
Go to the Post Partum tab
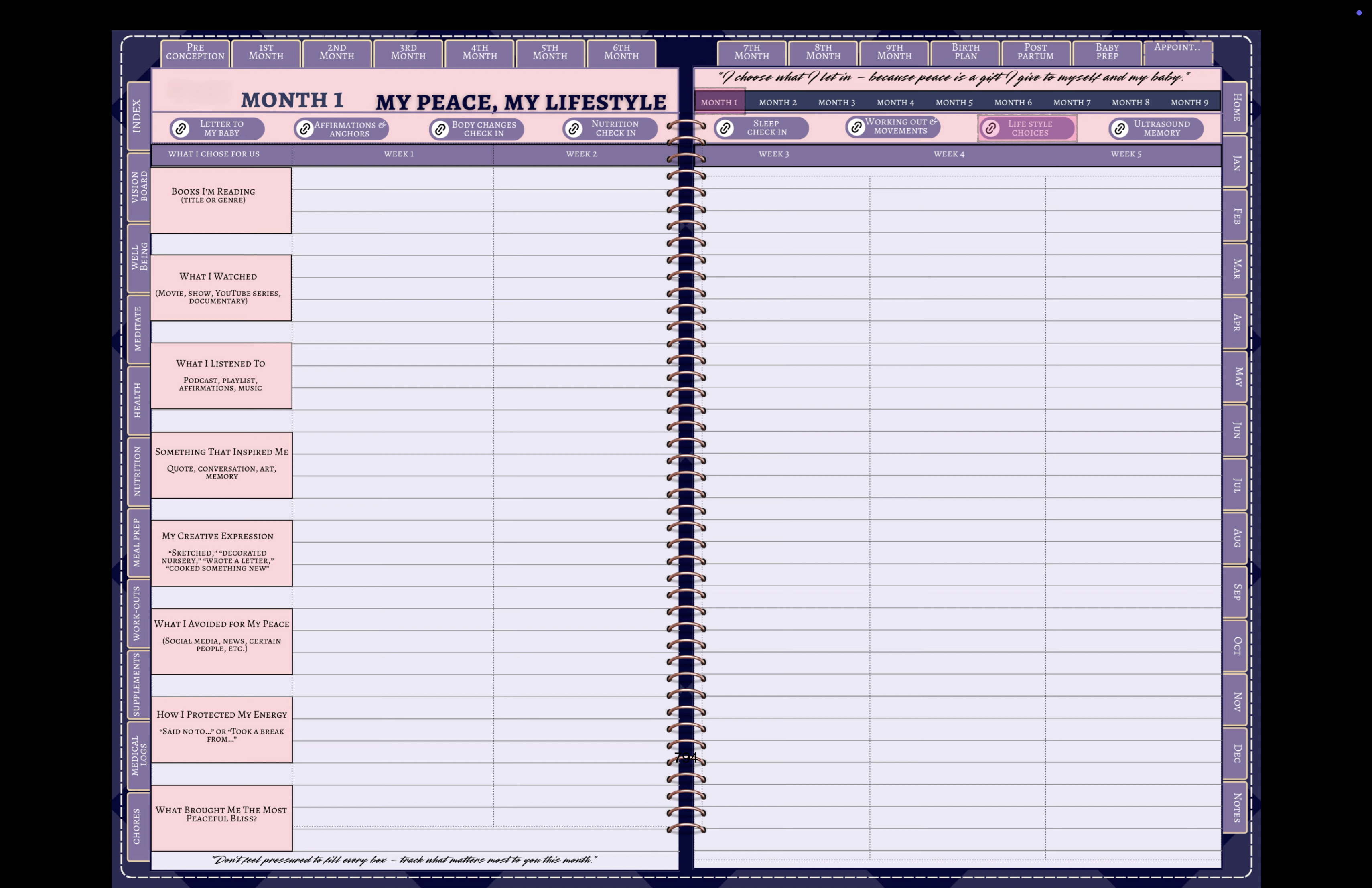coord(1035,53)
